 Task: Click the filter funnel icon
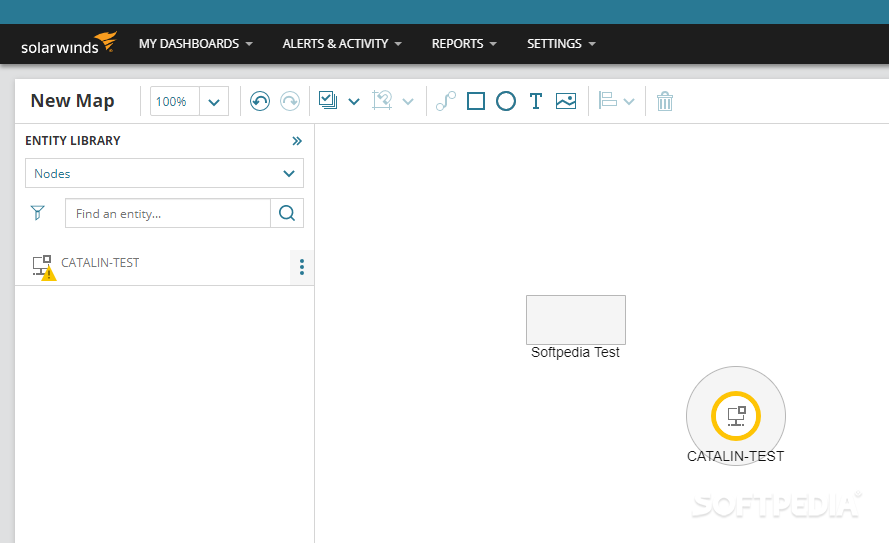[x=37, y=213]
